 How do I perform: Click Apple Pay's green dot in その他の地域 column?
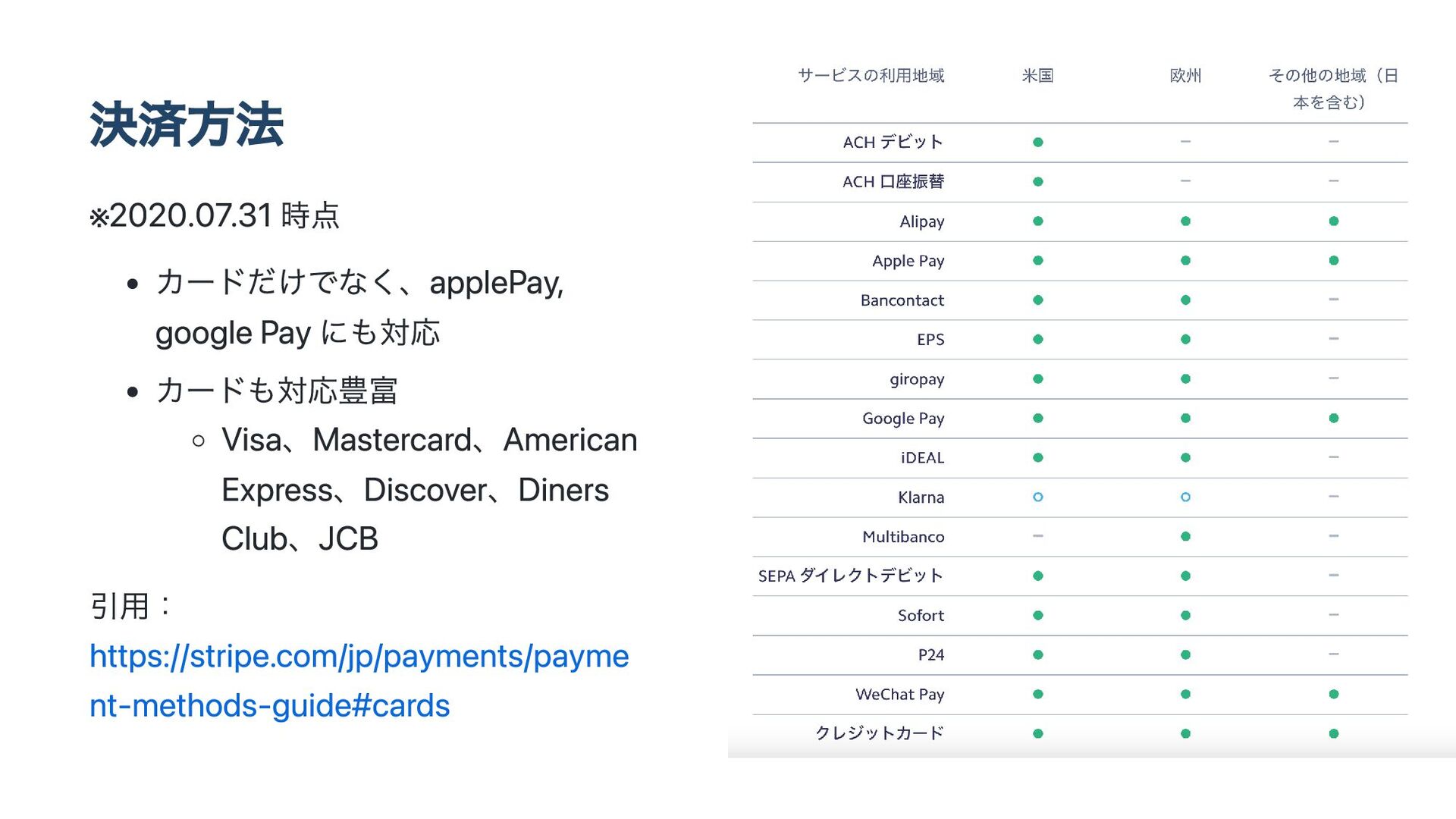click(1334, 261)
